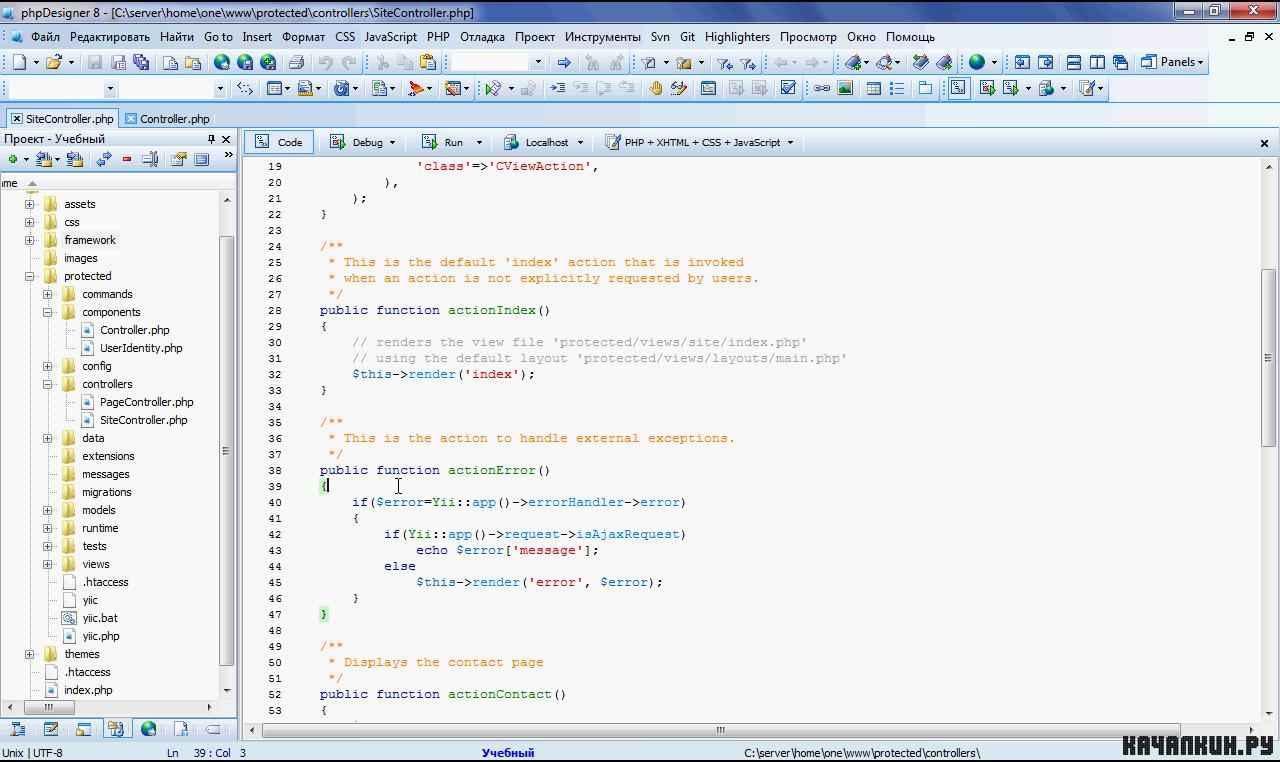Pin the Project panel
The height and width of the screenshot is (762, 1280).
tap(211, 139)
